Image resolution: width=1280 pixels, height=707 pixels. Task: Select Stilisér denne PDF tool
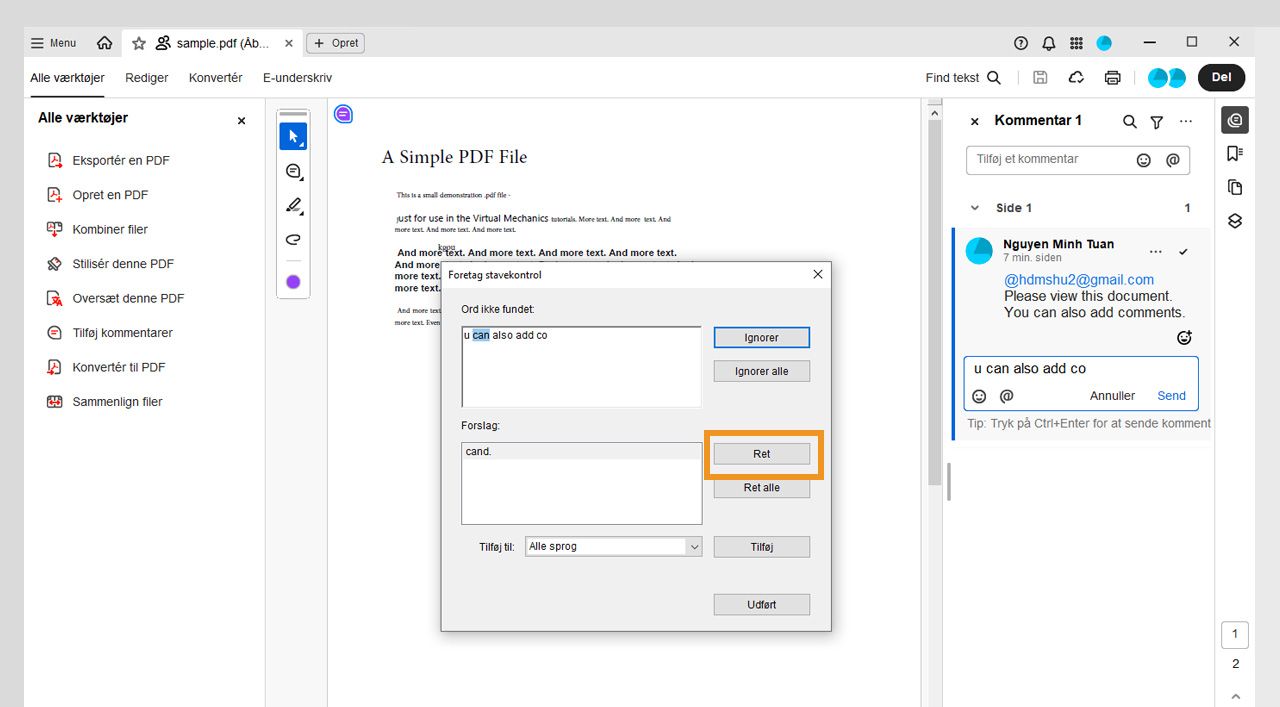click(x=111, y=264)
